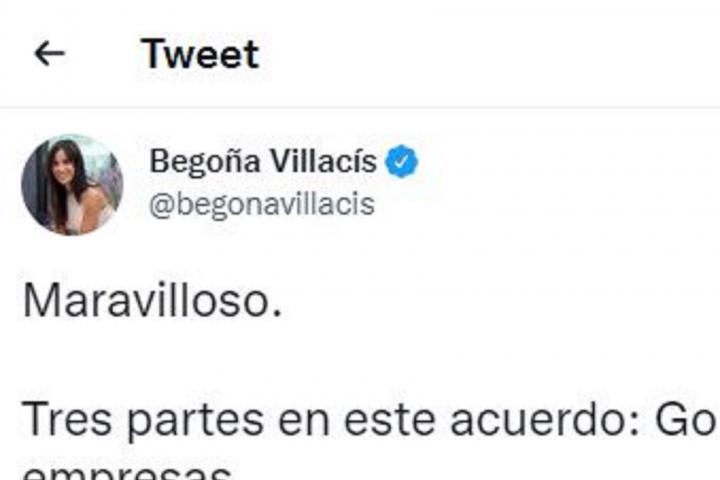Click the word partes in tweet text
This screenshot has width=720, height=480.
(x=196, y=421)
